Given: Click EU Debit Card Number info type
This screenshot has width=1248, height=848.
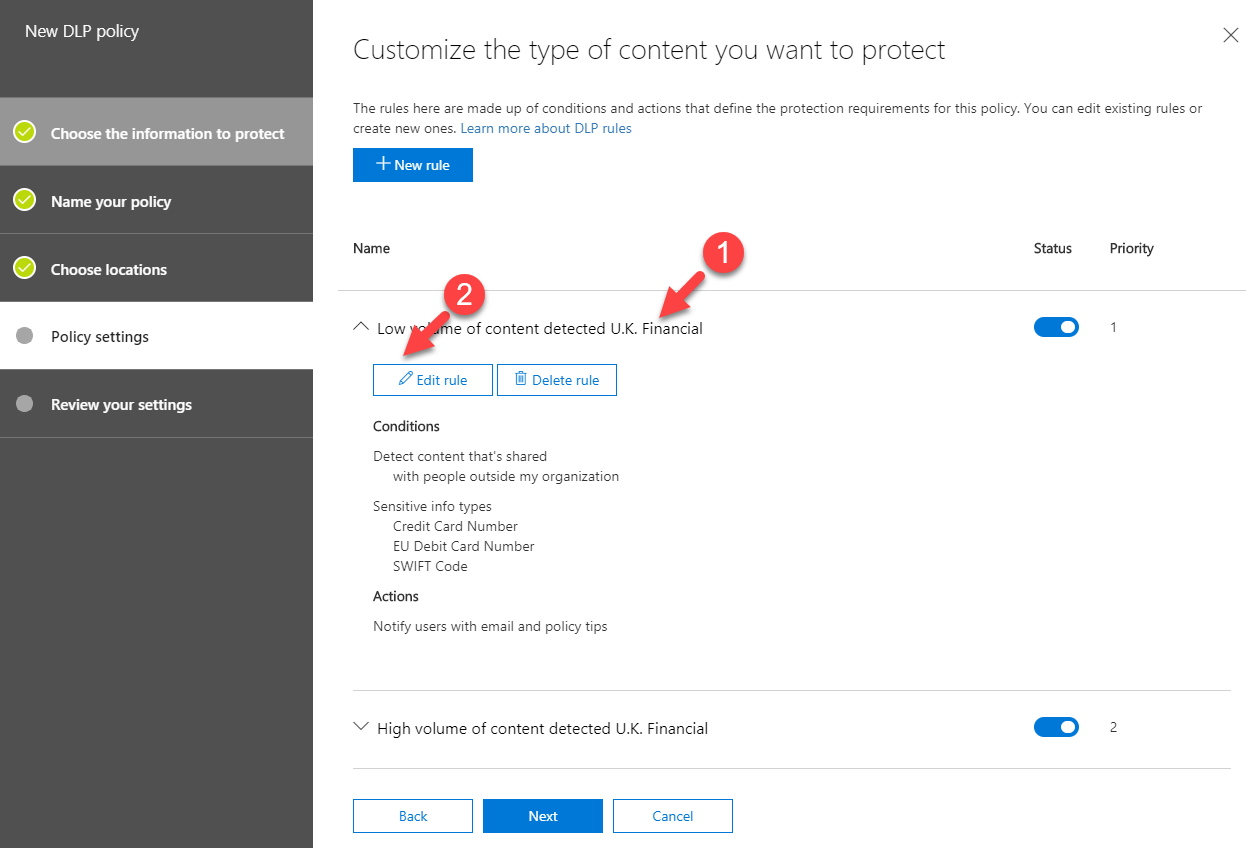Looking at the screenshot, I should (x=464, y=546).
